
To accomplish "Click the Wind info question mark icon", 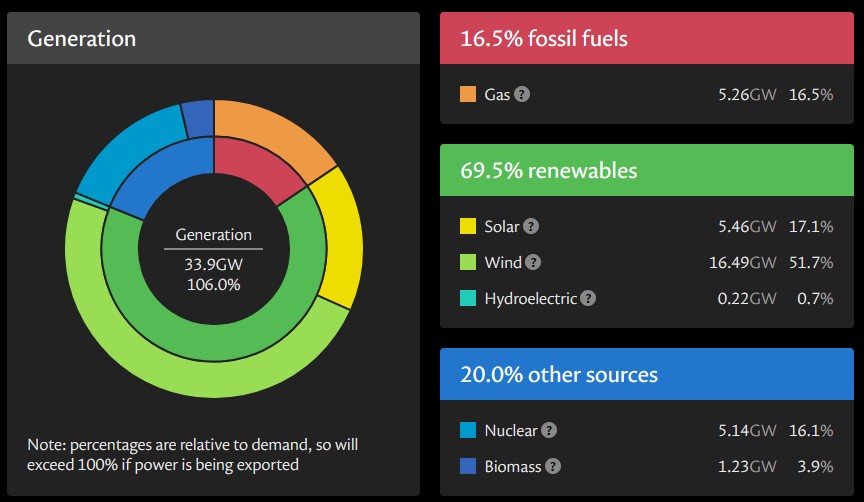I will pyautogui.click(x=533, y=262).
